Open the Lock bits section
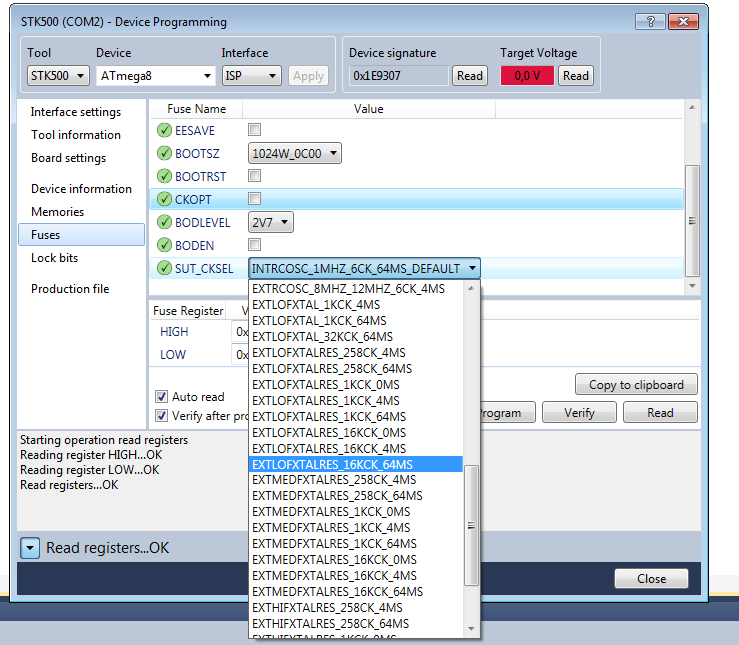Viewport: 739px width, 645px height. click(54, 258)
